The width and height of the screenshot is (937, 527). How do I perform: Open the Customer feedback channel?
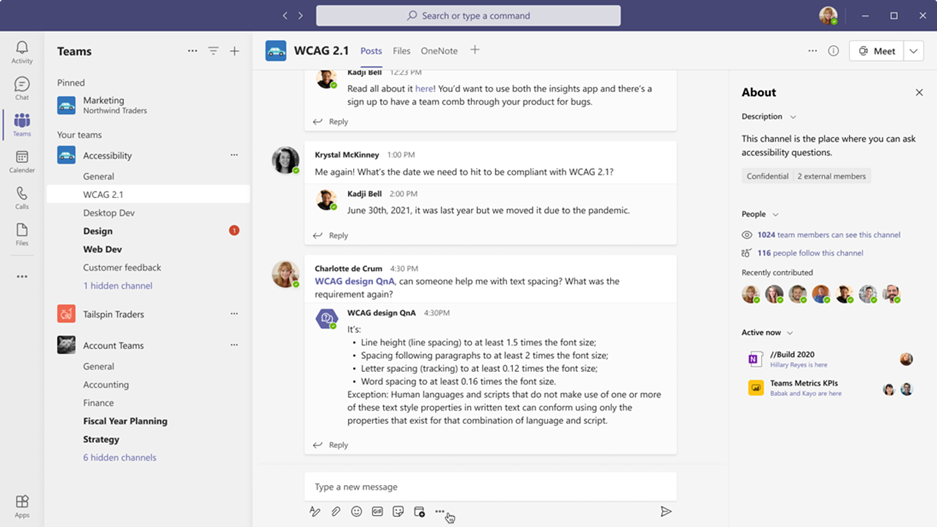point(122,267)
